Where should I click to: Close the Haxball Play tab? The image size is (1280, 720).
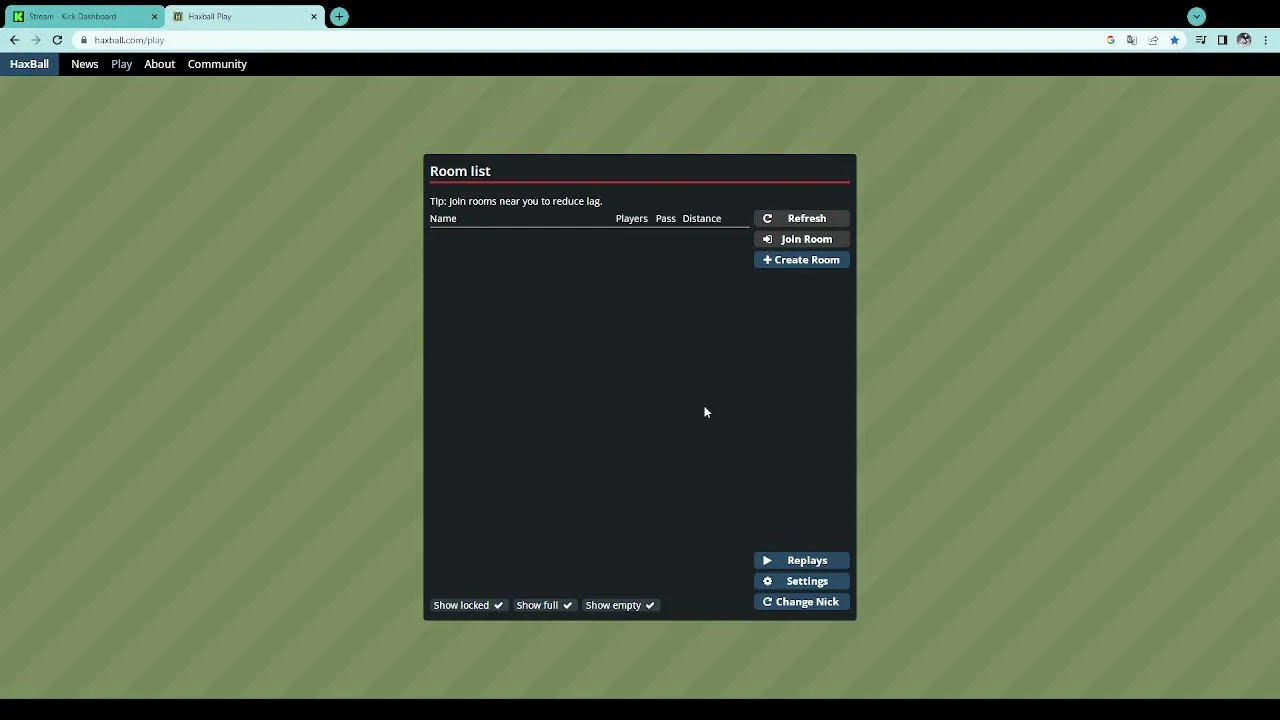314,16
